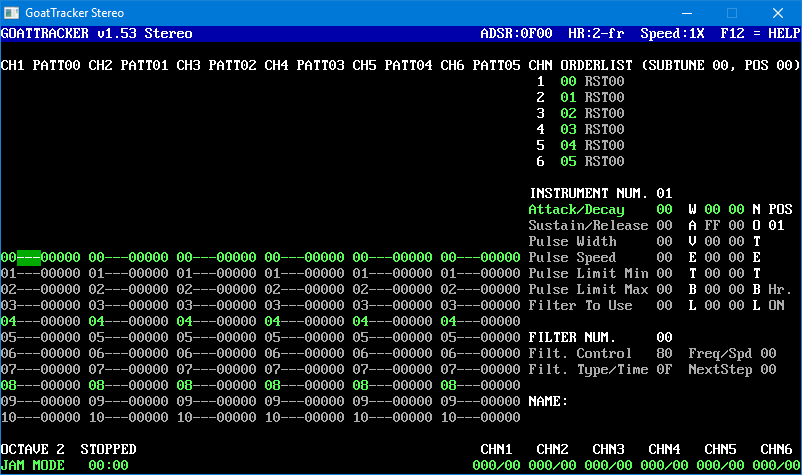Viewport: 802px width, 475px height.
Task: Click row 02 in the CH4 pattern
Action: point(304,289)
